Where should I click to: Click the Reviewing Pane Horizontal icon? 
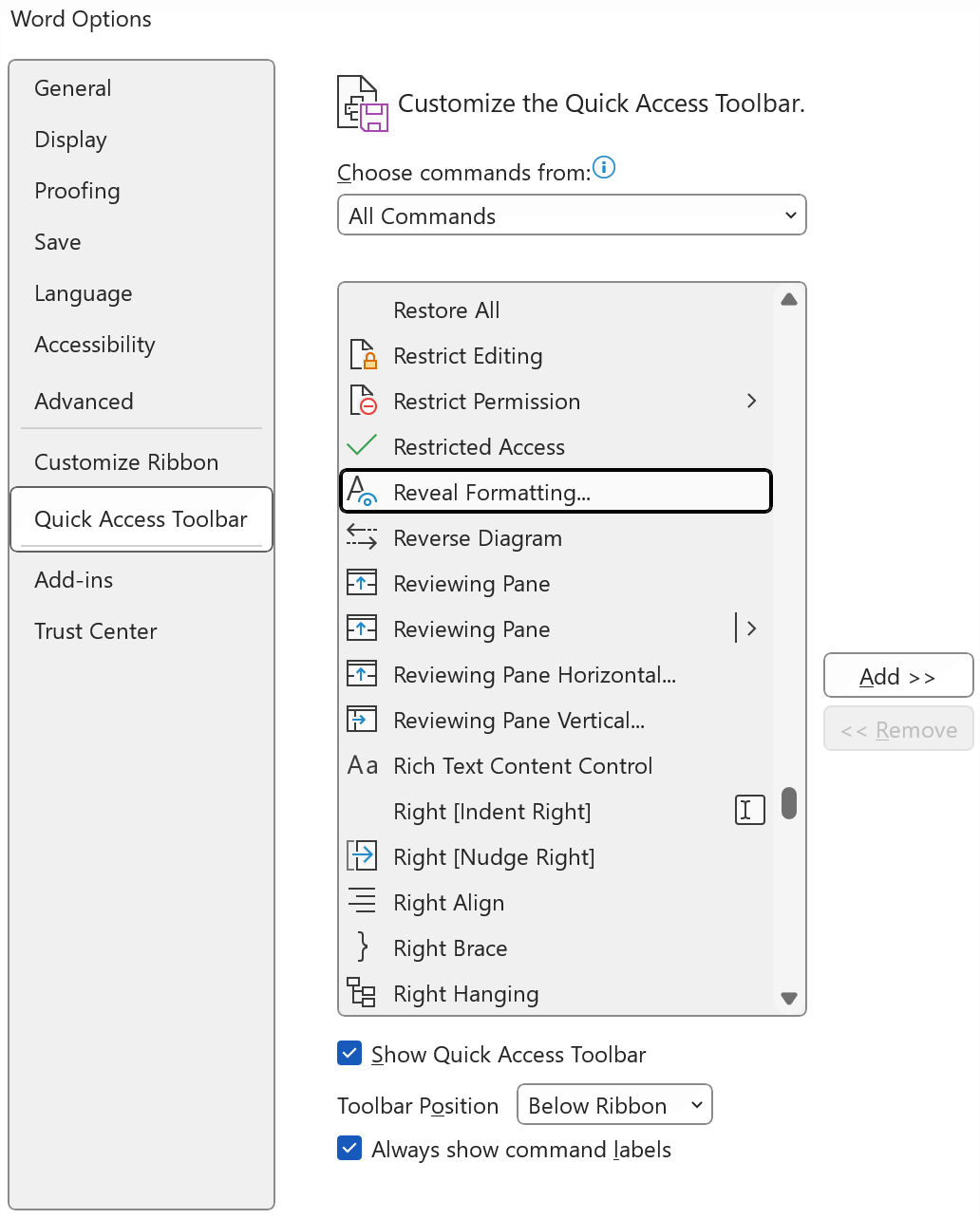pos(362,673)
